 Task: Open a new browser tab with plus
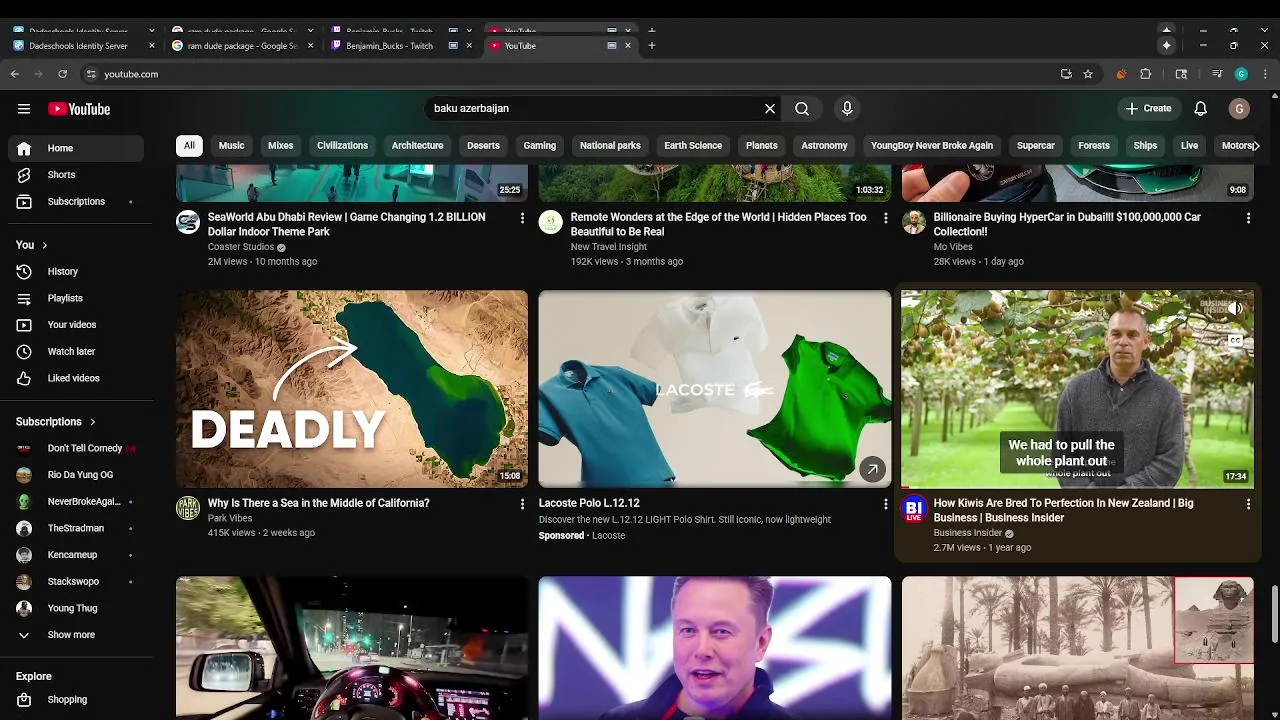point(651,45)
